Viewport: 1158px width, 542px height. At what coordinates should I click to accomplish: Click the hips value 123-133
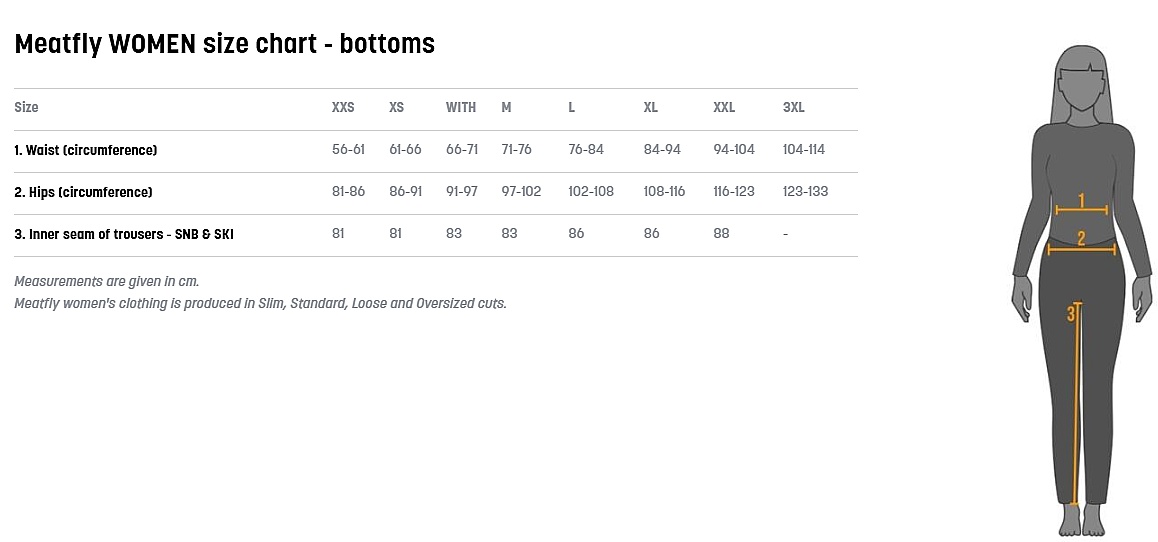pos(806,192)
